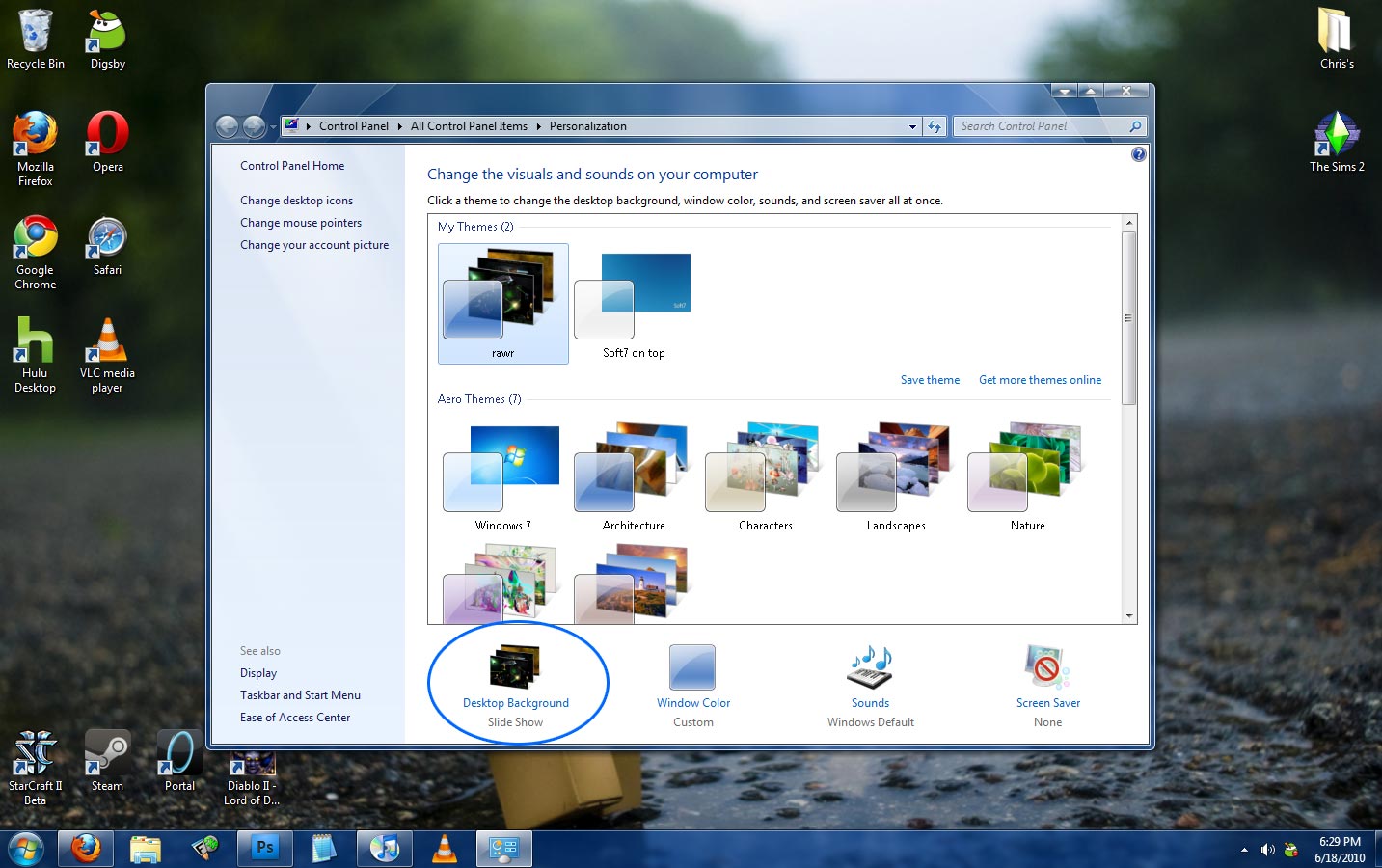Open Ease of Access Center link
This screenshot has width=1382, height=868.
[295, 718]
